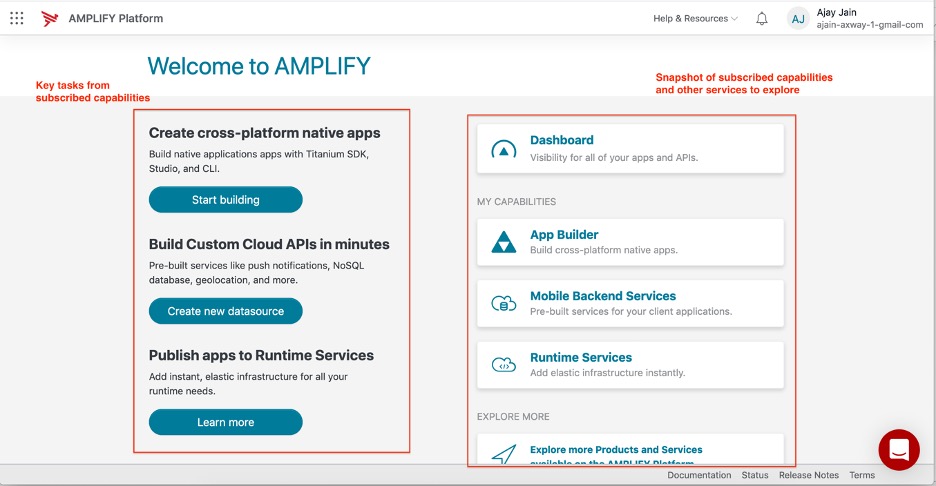This screenshot has width=936, height=486.
Task: Click 'Add elastic infrastructure instantly.' description
Action: (x=608, y=373)
